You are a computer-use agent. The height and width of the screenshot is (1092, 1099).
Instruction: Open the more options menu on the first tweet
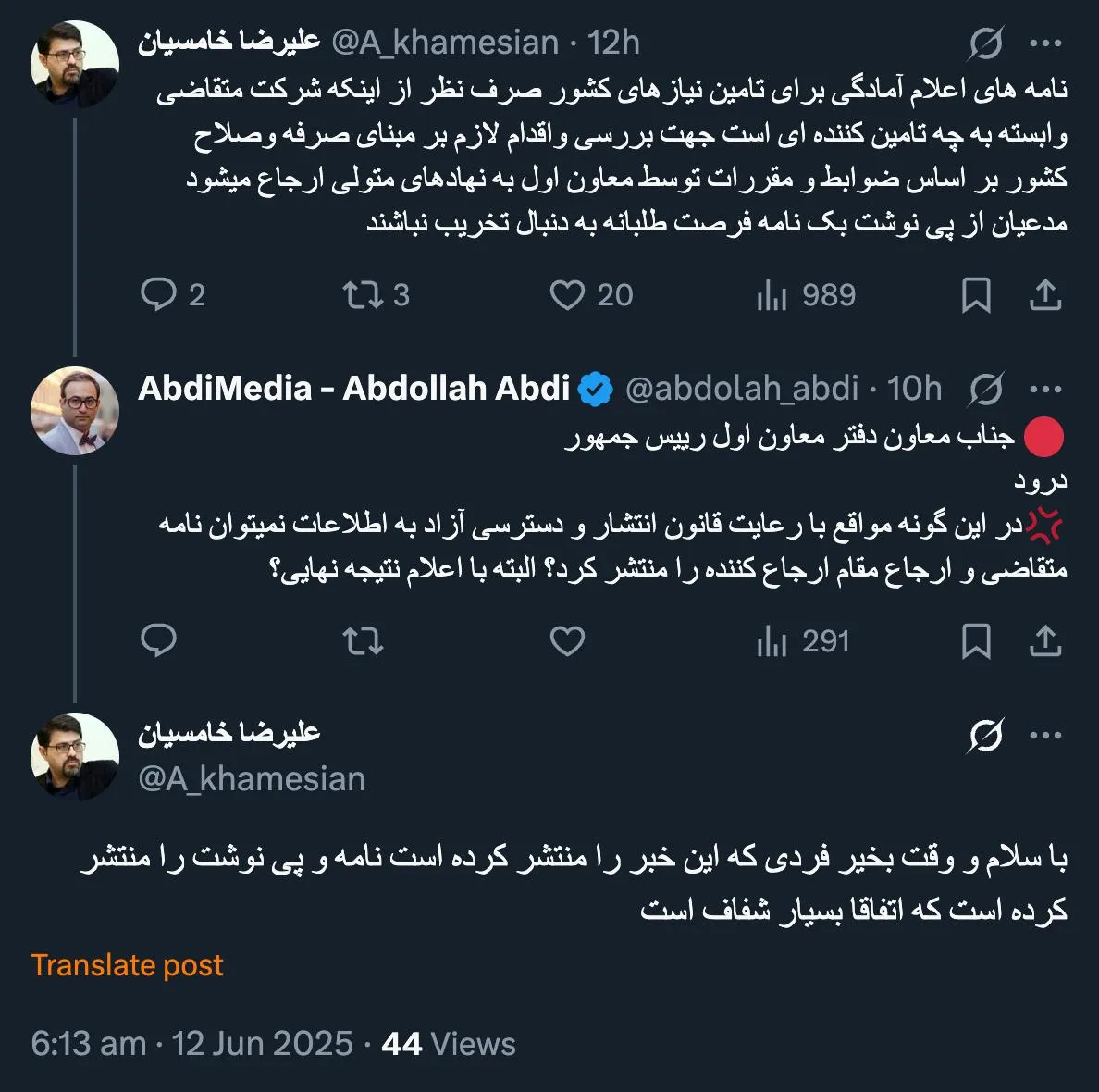pyautogui.click(x=1046, y=43)
